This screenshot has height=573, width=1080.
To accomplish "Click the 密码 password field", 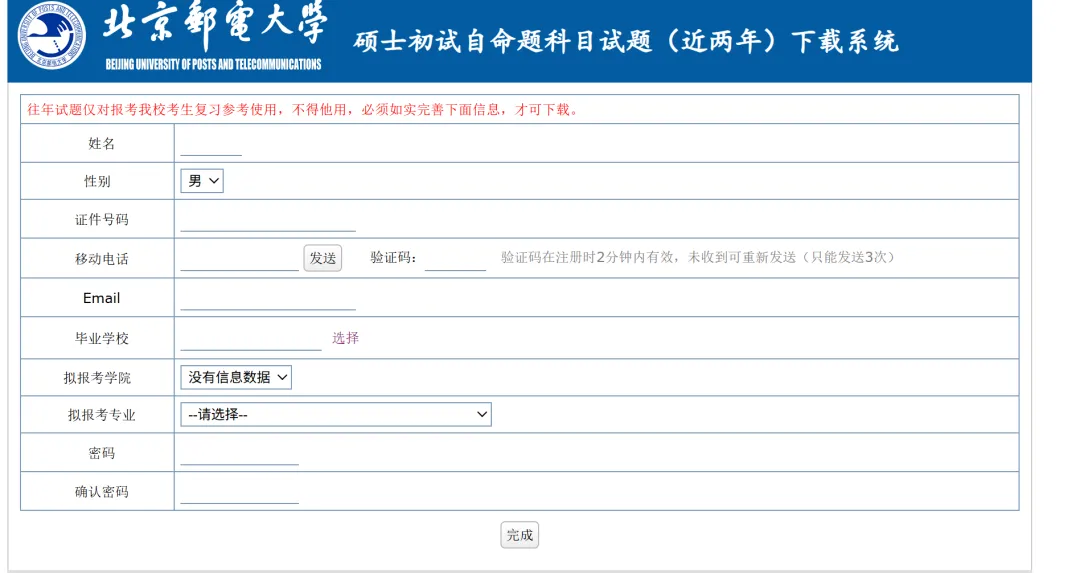I will (240, 453).
